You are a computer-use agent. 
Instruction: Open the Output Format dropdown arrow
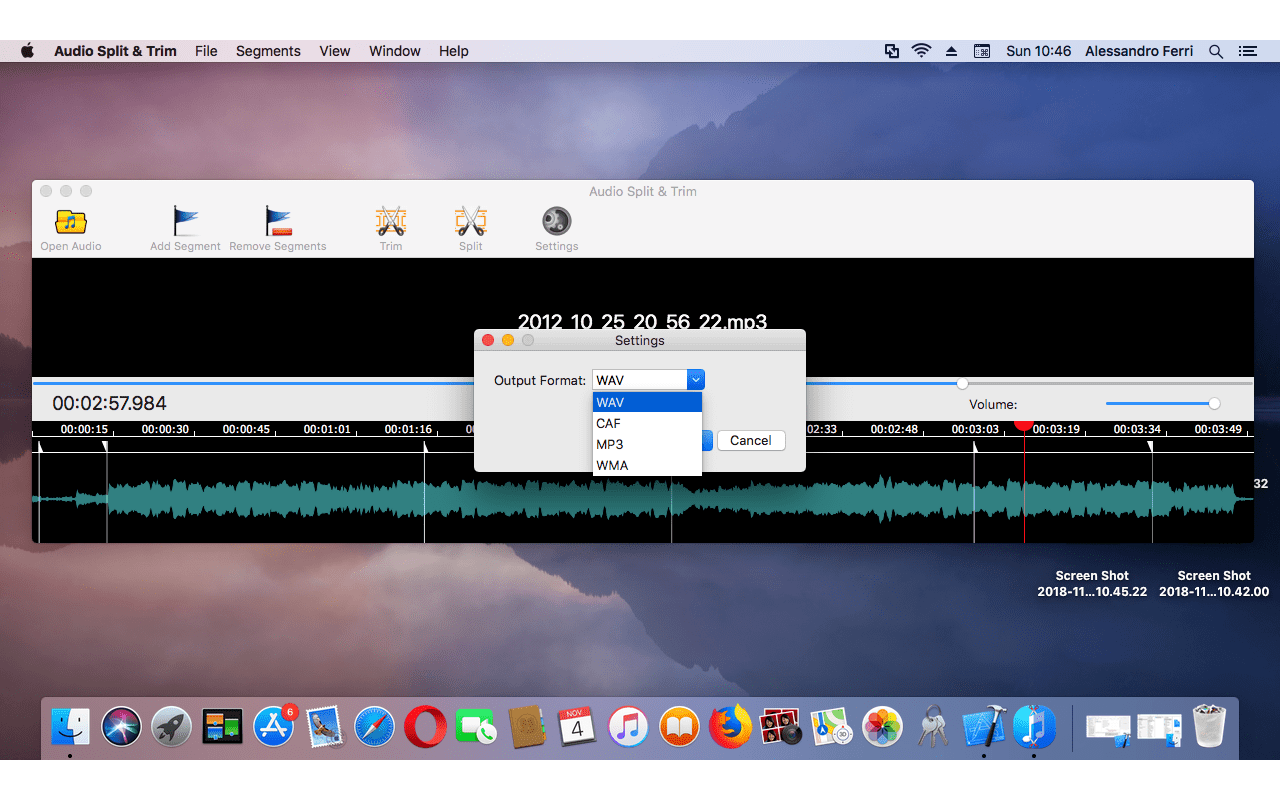click(696, 380)
